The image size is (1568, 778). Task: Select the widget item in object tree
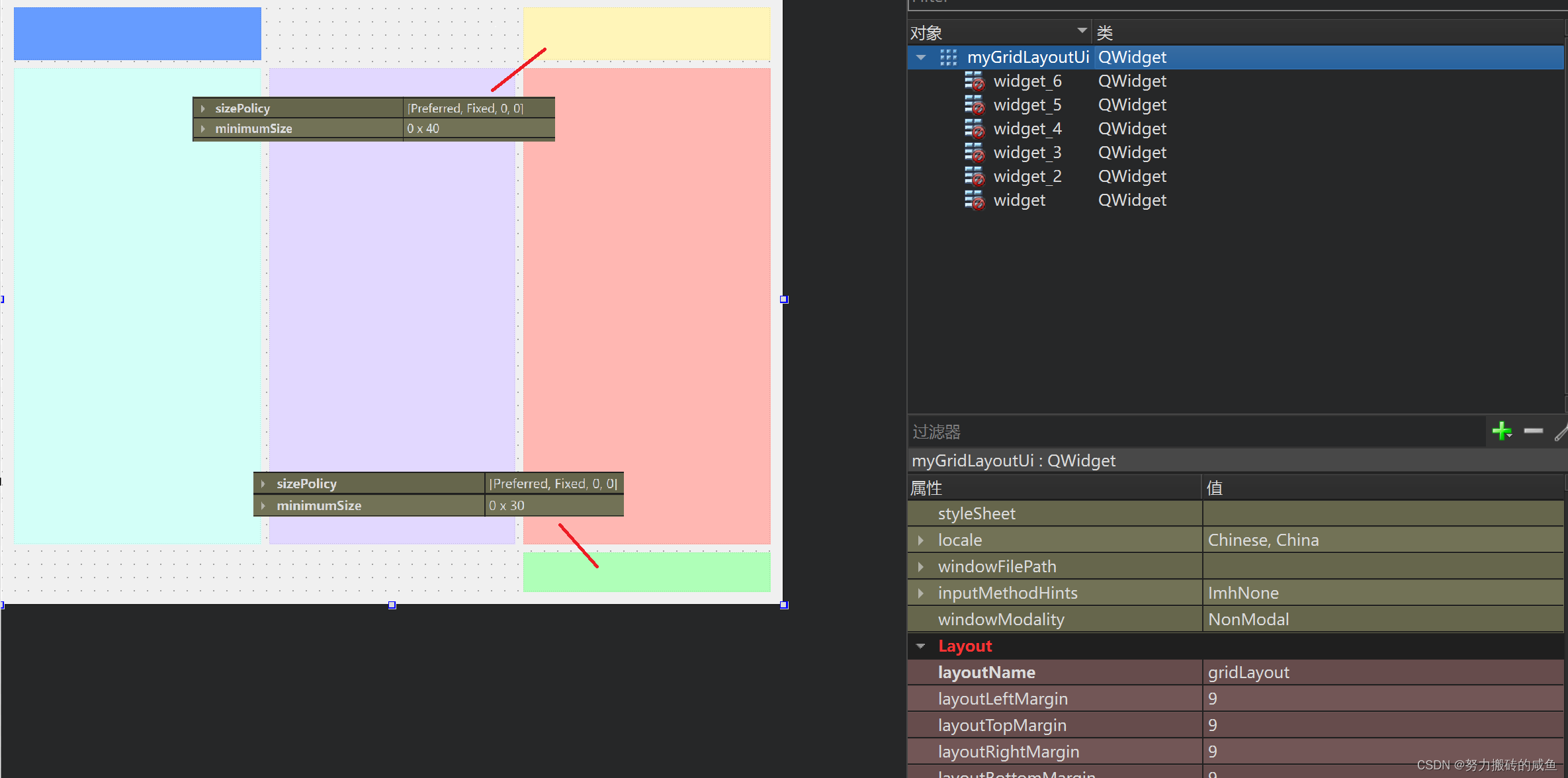[x=1019, y=200]
